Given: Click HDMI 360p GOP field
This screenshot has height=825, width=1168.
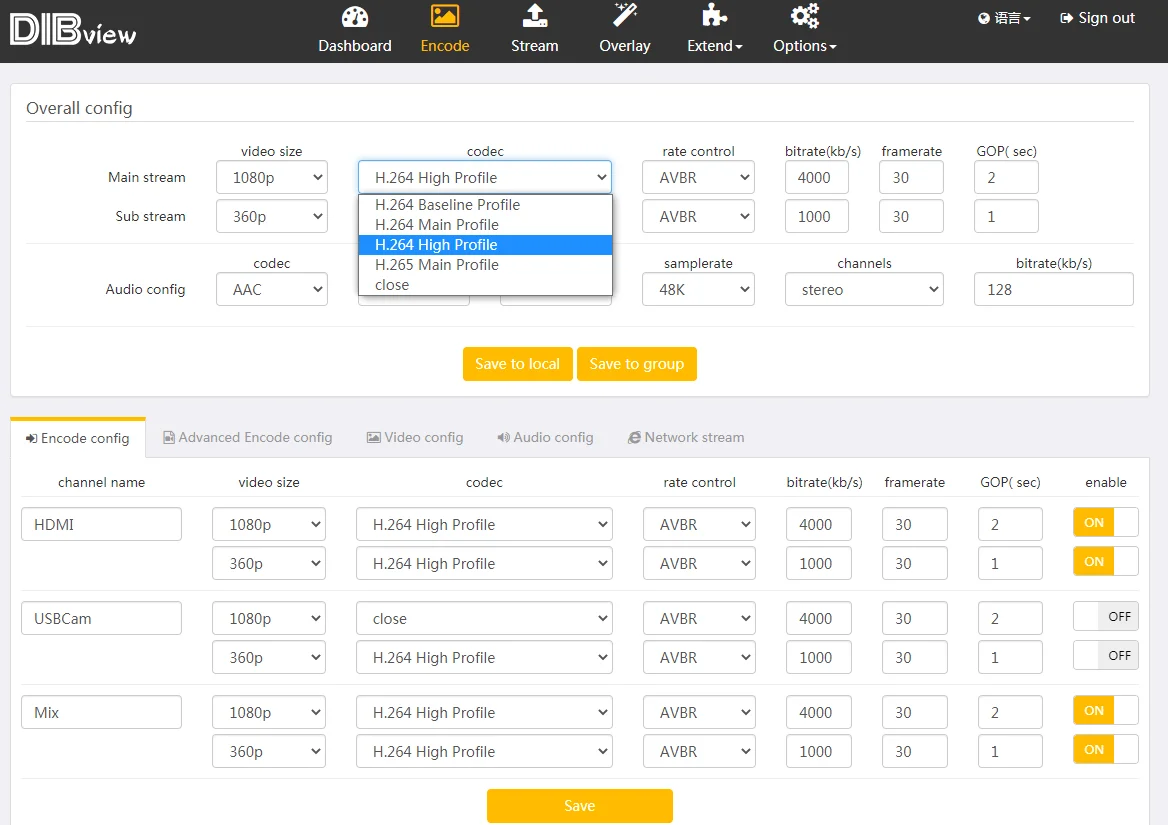Looking at the screenshot, I should tap(1010, 564).
